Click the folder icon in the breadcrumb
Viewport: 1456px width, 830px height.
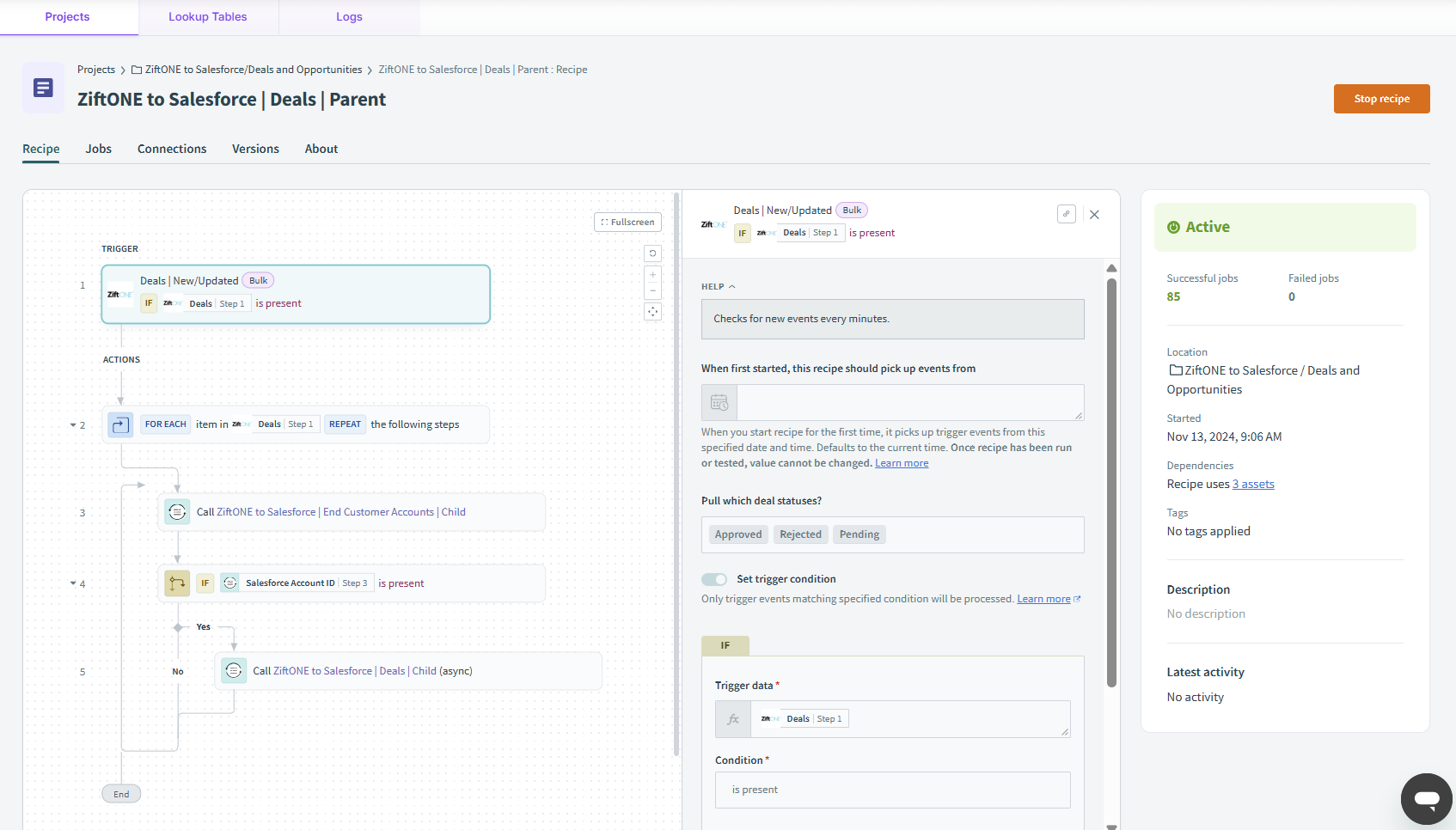click(137, 70)
